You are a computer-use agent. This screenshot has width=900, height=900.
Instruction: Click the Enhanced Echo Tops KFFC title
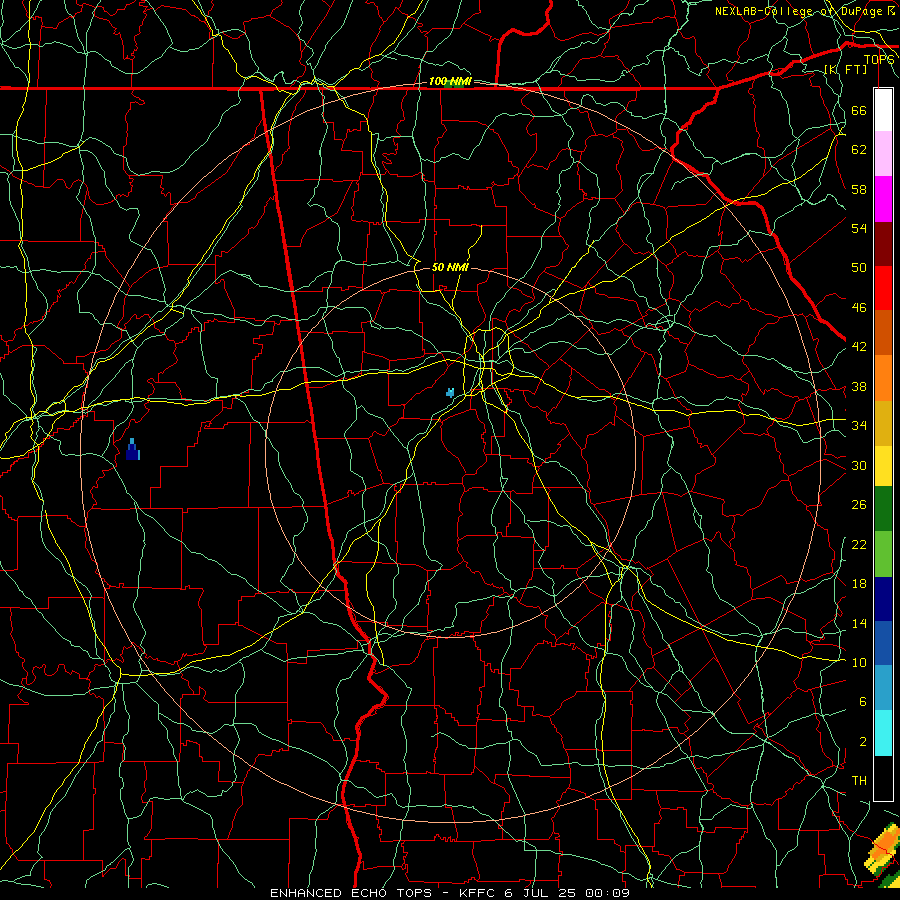450,893
